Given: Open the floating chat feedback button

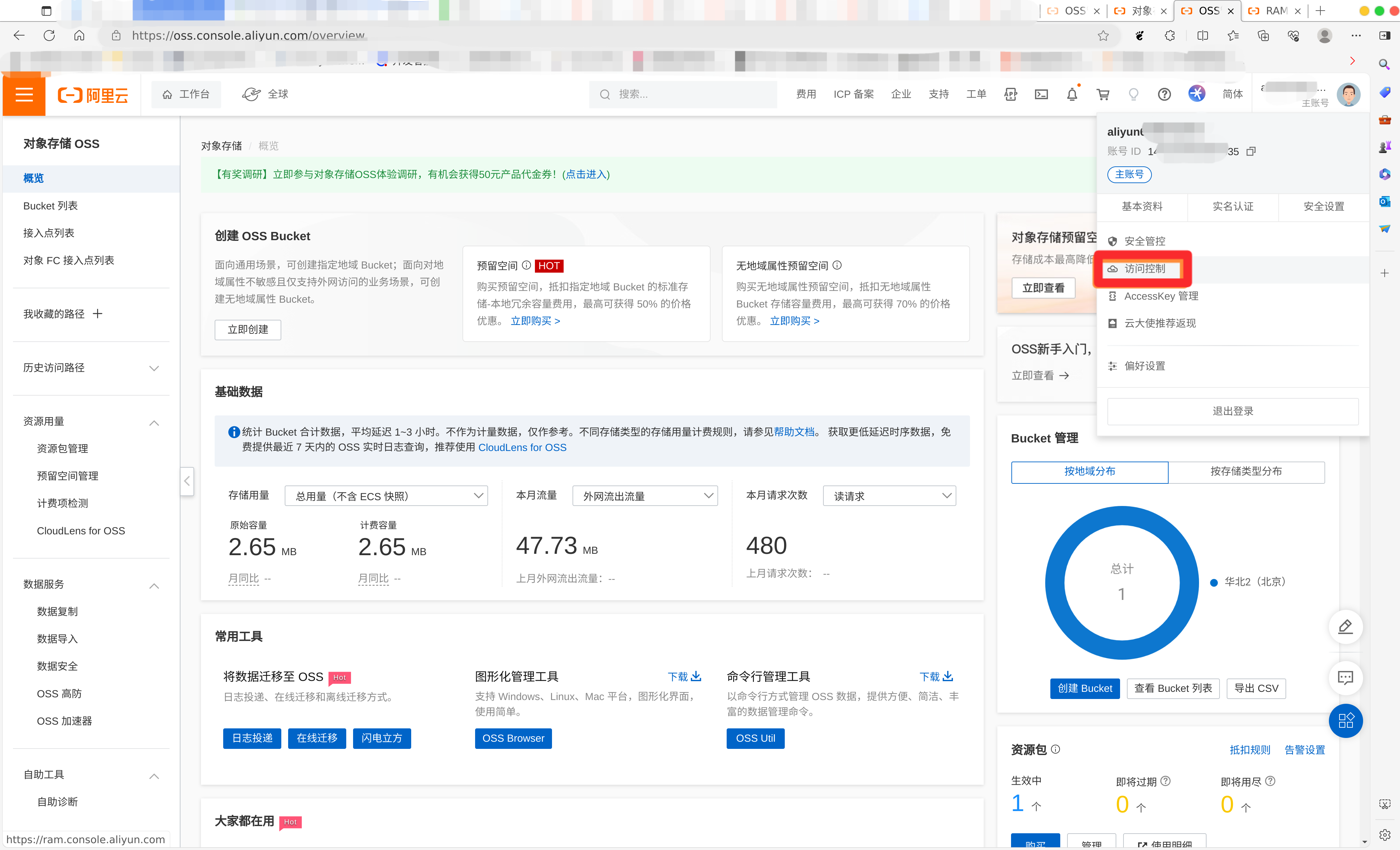Looking at the screenshot, I should [x=1345, y=677].
